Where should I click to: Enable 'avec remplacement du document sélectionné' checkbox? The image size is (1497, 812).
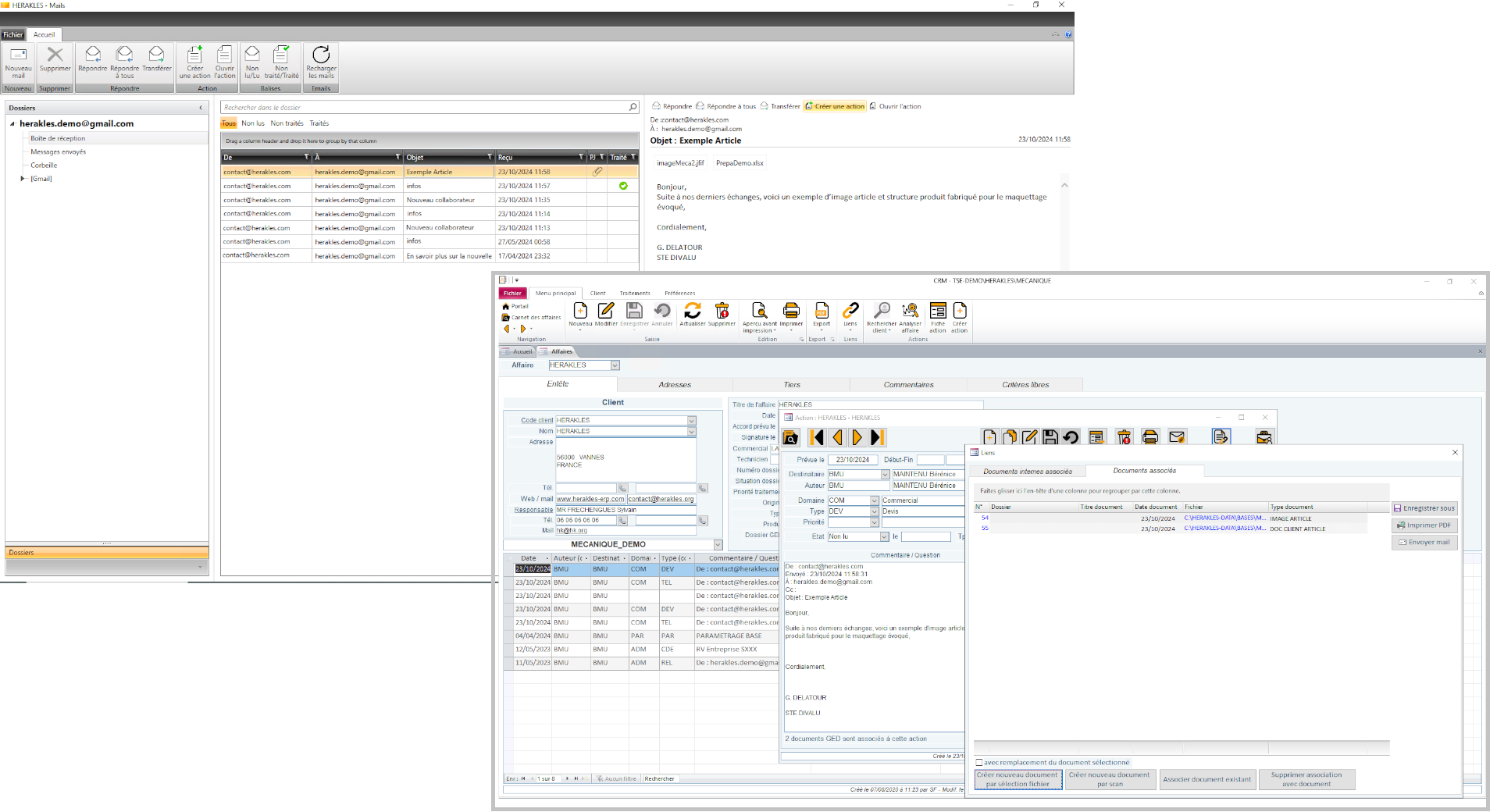979,762
